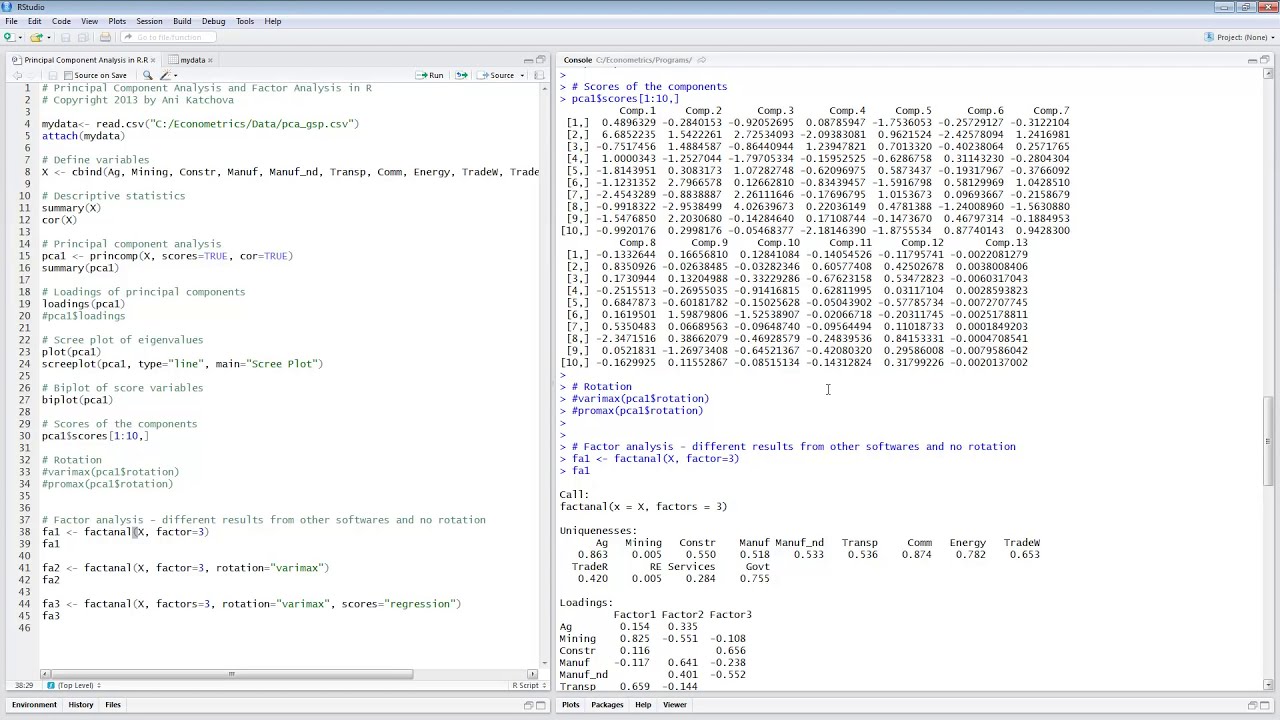Minimize the Console pane
Image resolution: width=1280 pixels, height=720 pixels.
[1252, 60]
